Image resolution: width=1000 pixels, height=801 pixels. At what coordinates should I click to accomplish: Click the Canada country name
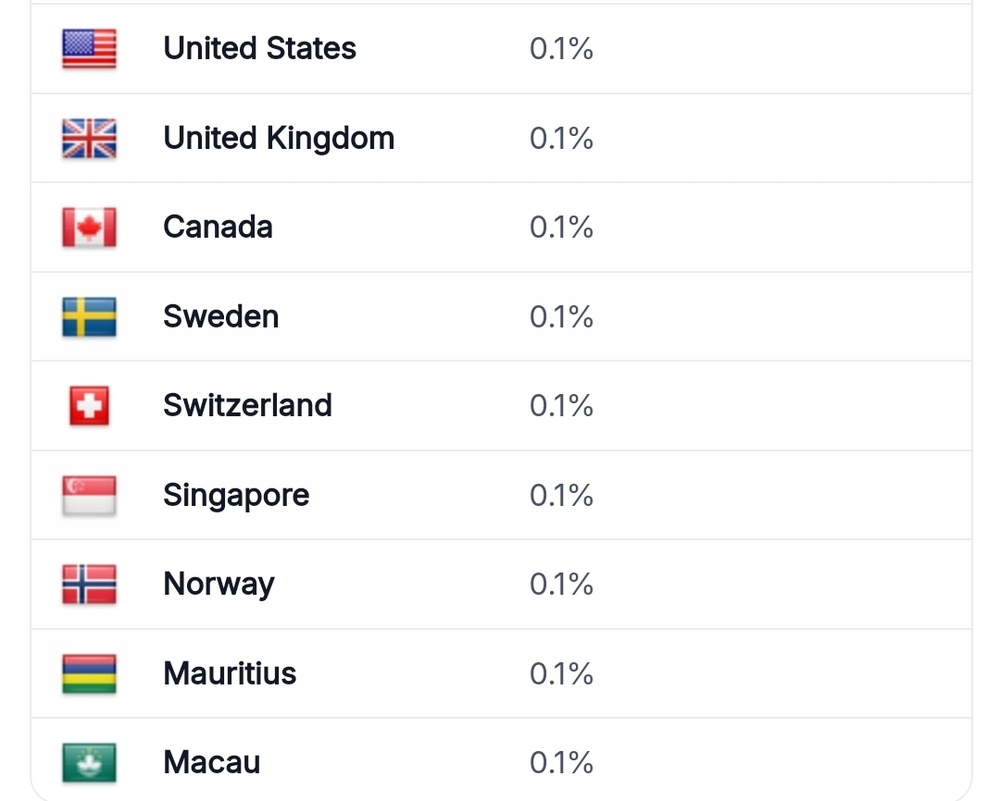pos(218,227)
